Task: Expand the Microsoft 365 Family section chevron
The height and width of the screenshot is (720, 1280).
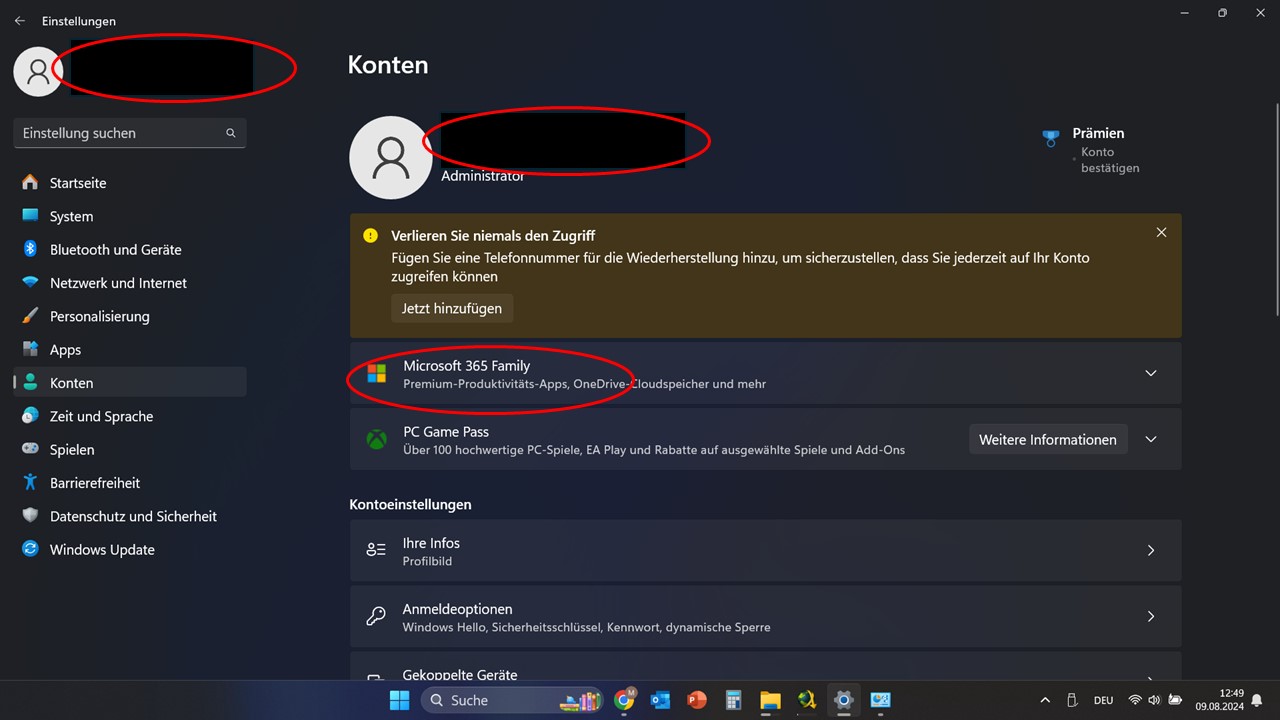Action: 1150,373
